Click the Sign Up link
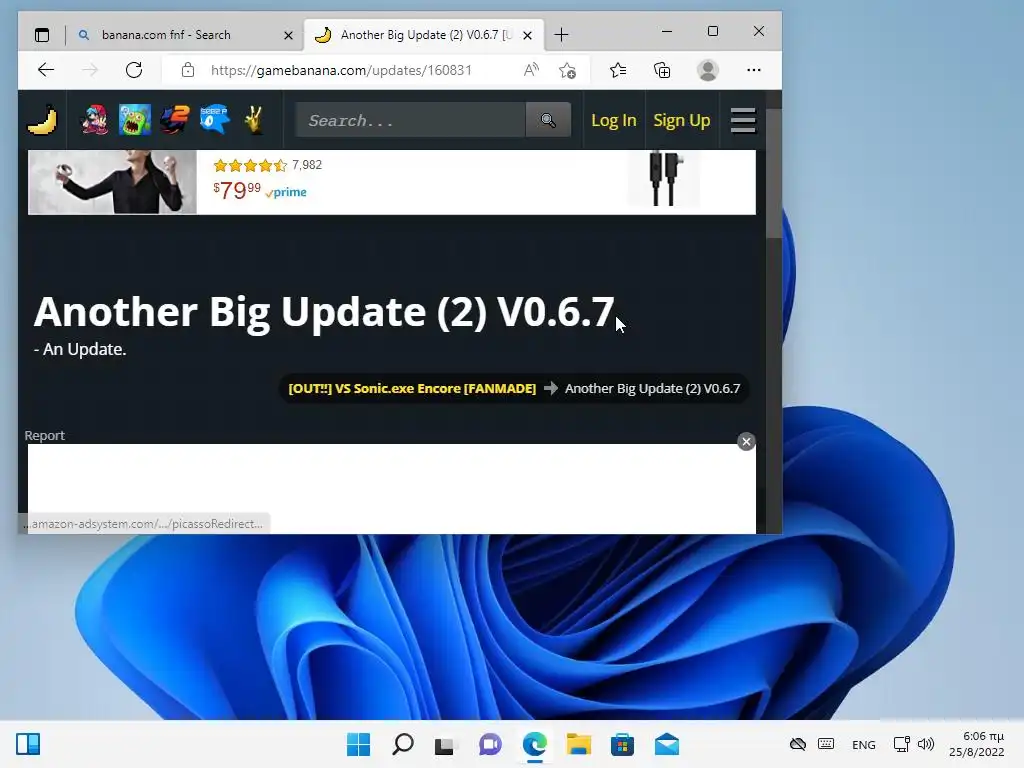 (x=681, y=120)
